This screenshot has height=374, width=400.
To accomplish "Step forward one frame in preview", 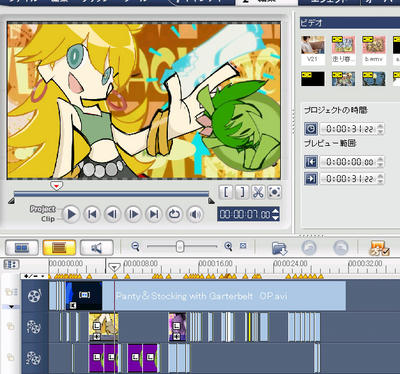I will 133,214.
